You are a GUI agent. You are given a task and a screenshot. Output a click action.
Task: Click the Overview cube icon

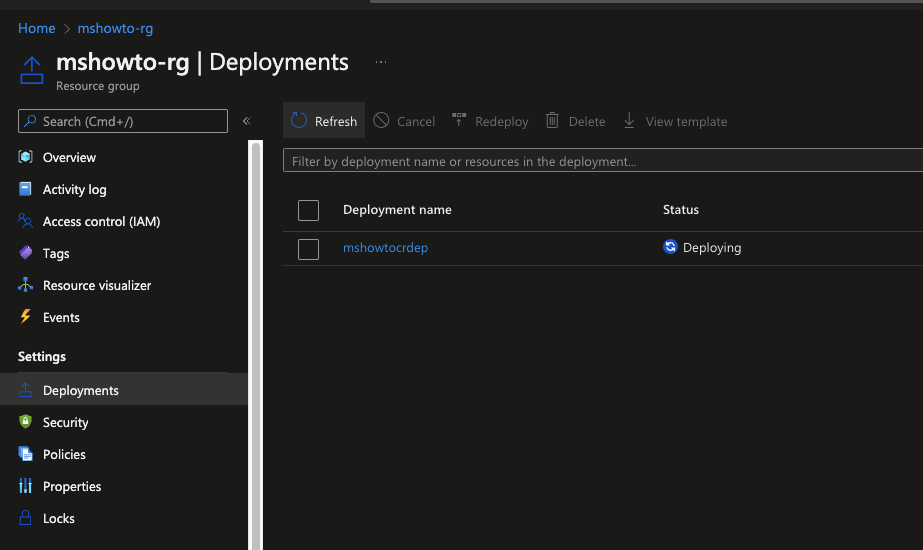click(x=25, y=157)
